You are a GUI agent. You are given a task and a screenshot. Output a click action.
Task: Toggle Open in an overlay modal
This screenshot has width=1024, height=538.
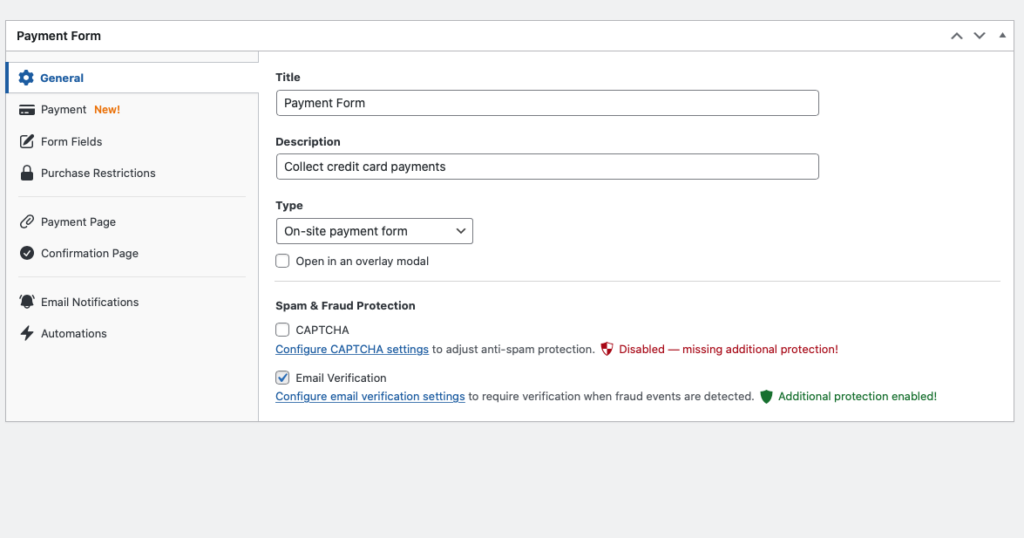click(x=283, y=261)
